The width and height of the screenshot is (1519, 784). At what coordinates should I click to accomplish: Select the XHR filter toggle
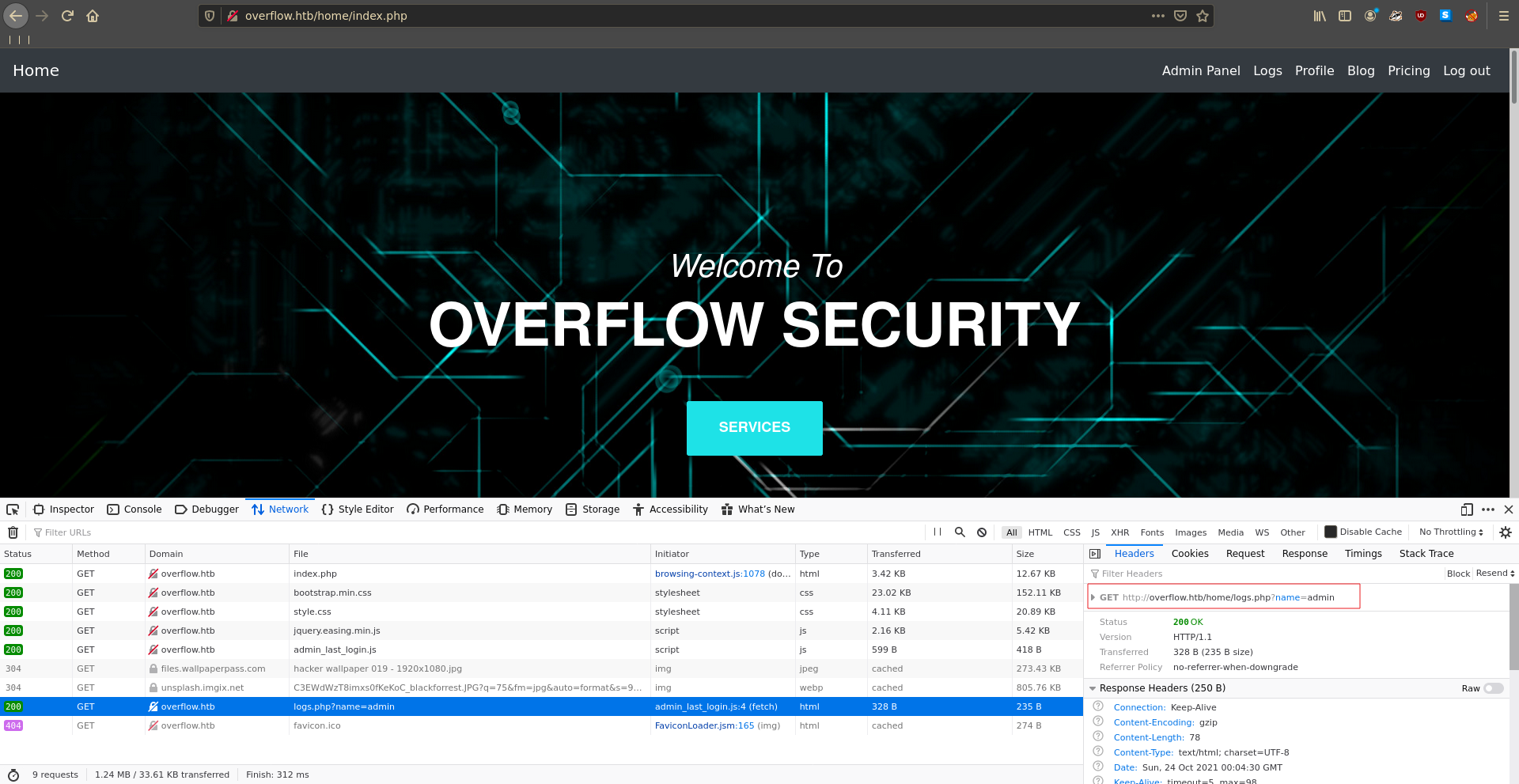1119,532
